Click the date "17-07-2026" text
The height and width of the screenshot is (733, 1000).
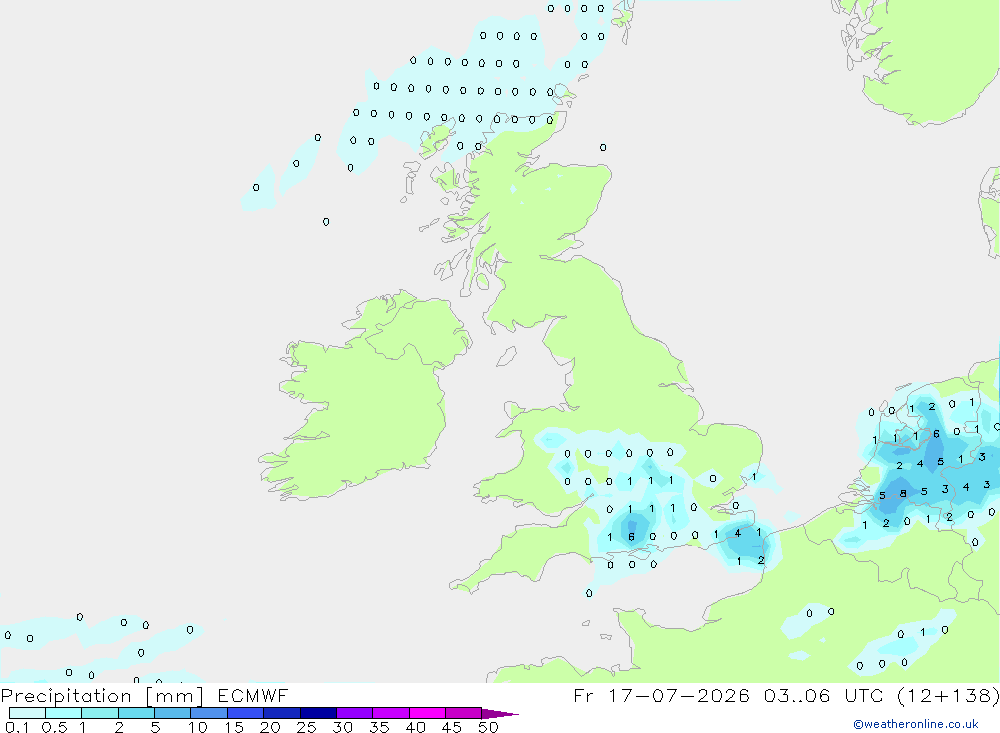[x=679, y=695]
